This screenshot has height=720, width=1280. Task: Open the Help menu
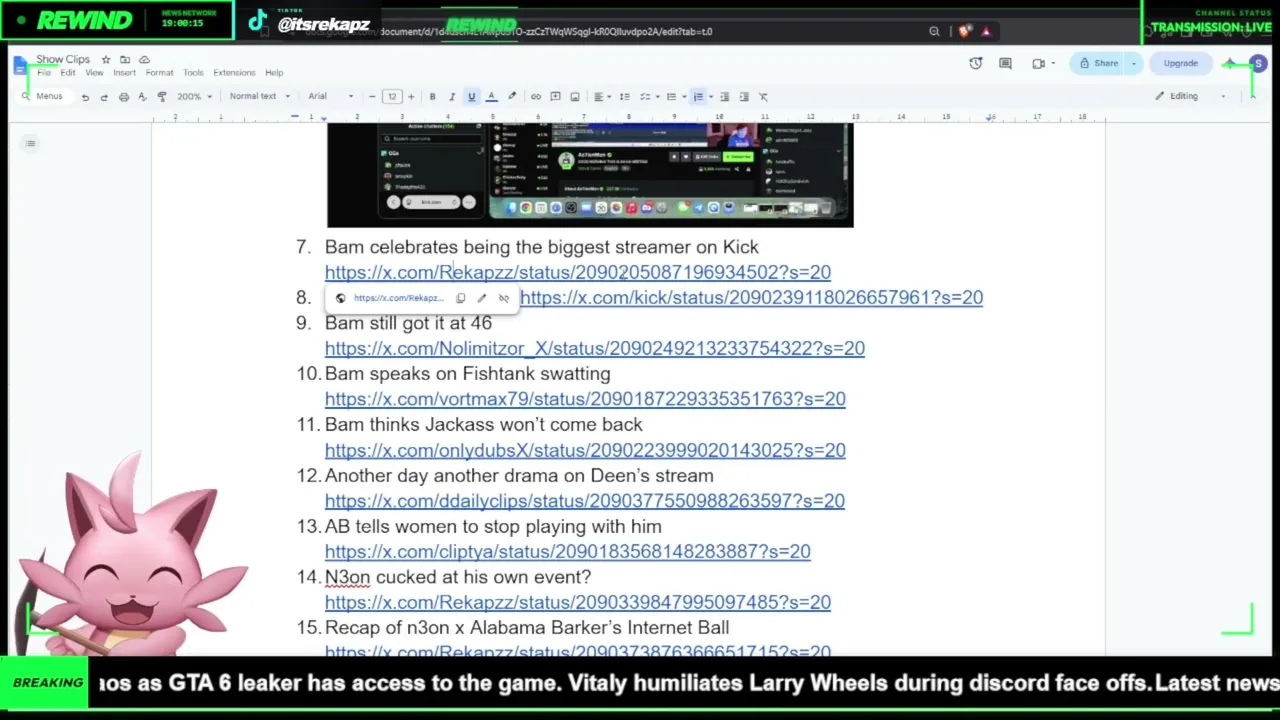[x=274, y=73]
